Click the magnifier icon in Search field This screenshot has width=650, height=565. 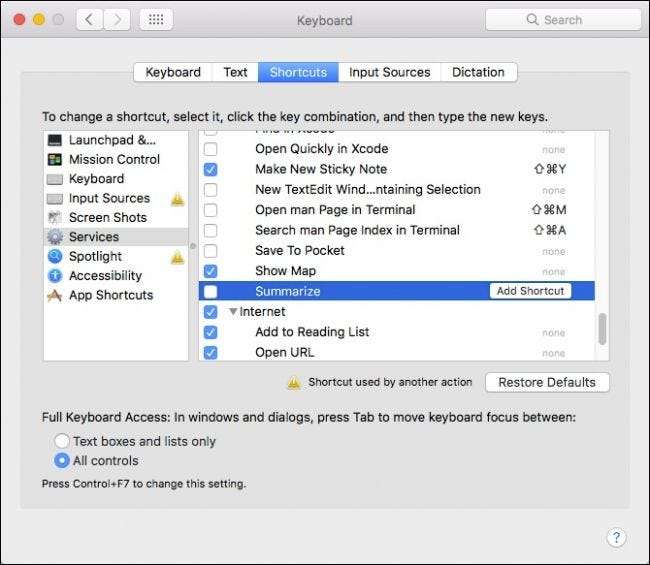tap(532, 19)
